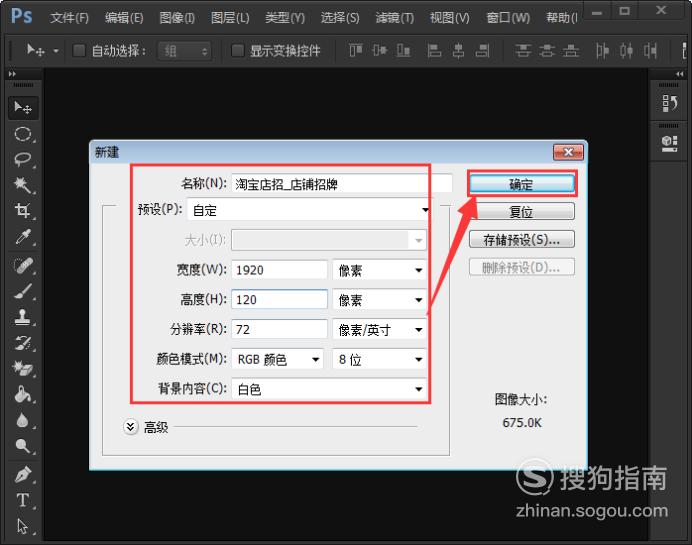Click align top edges icon

[356, 50]
